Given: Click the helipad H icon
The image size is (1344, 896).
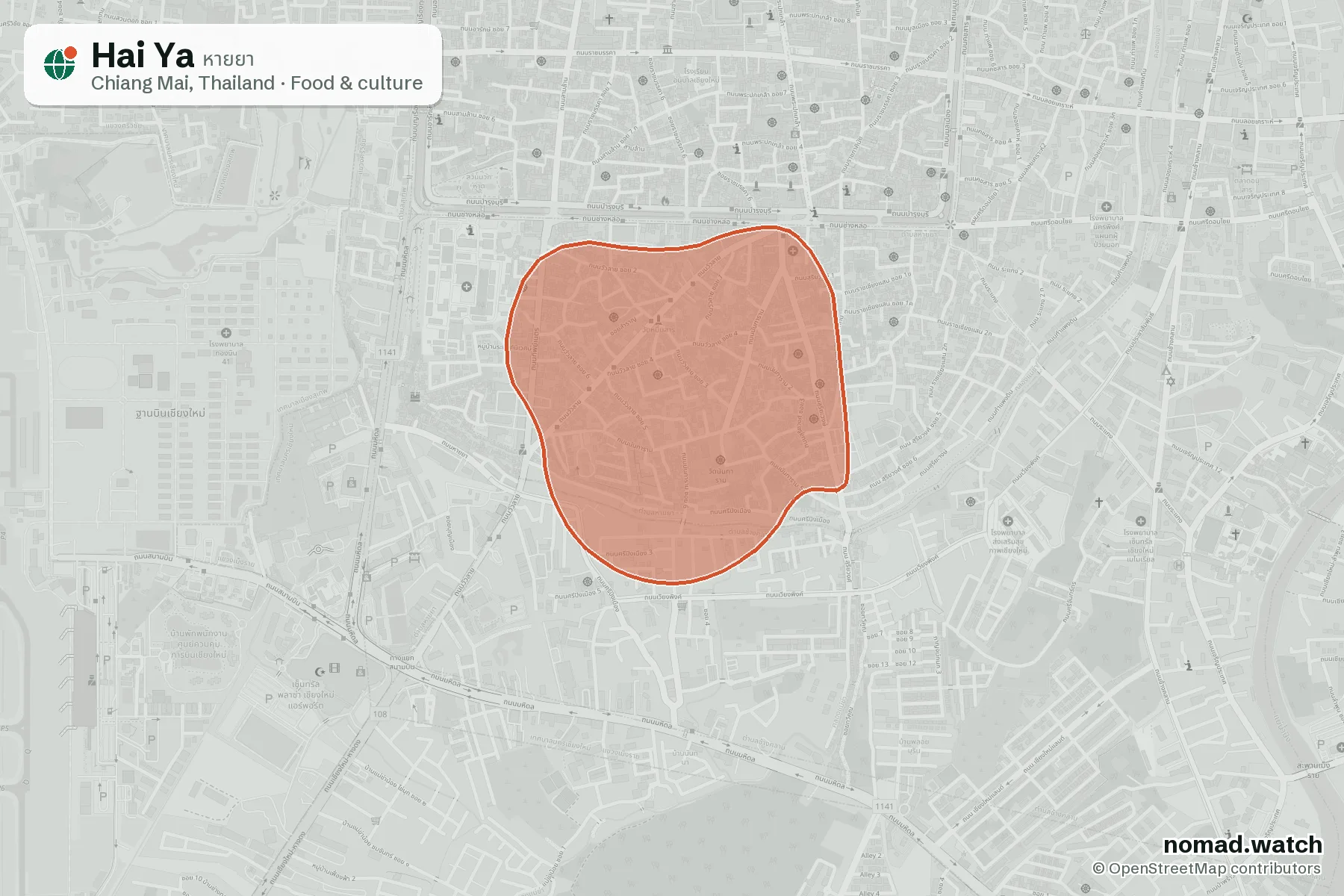Looking at the screenshot, I should (1180, 565).
